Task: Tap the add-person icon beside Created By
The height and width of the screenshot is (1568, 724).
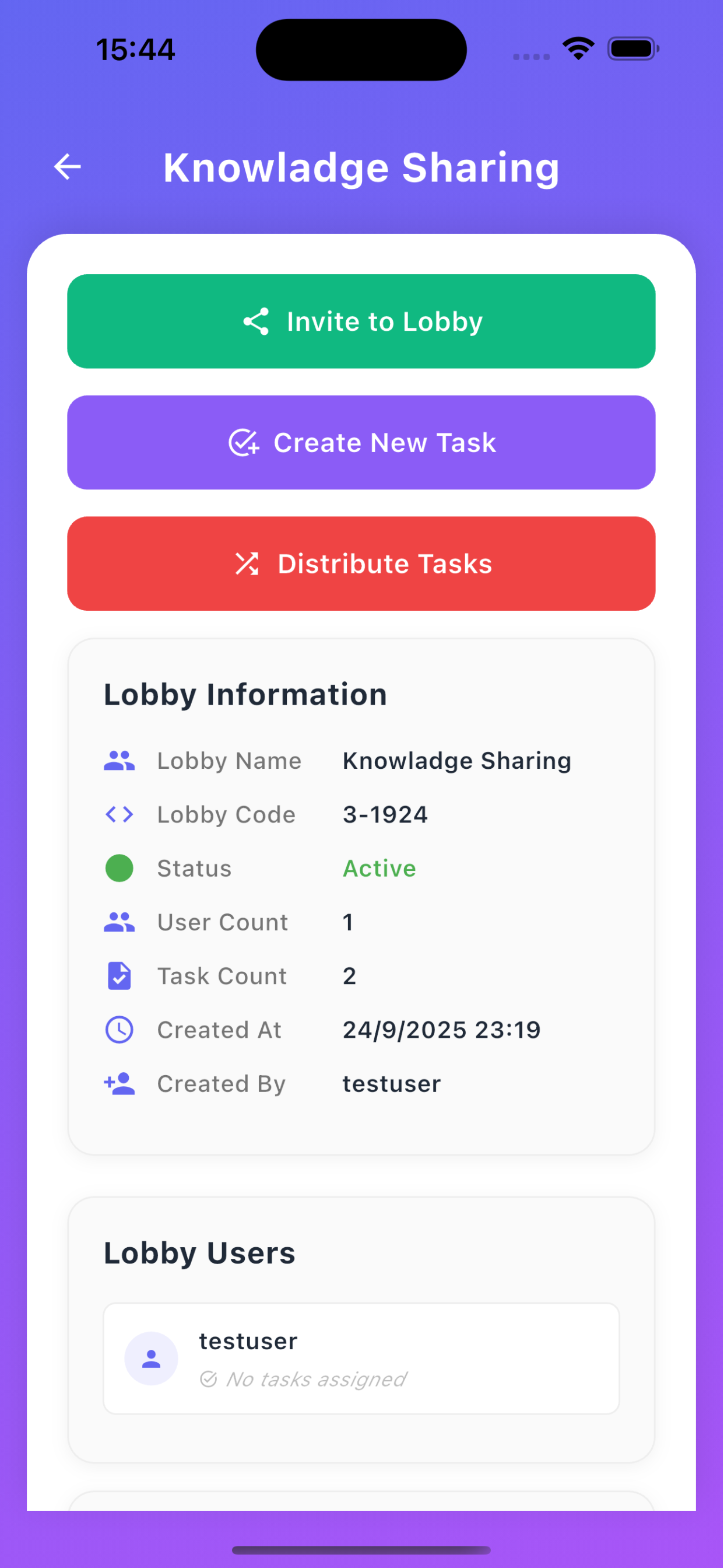Action: [x=120, y=1083]
